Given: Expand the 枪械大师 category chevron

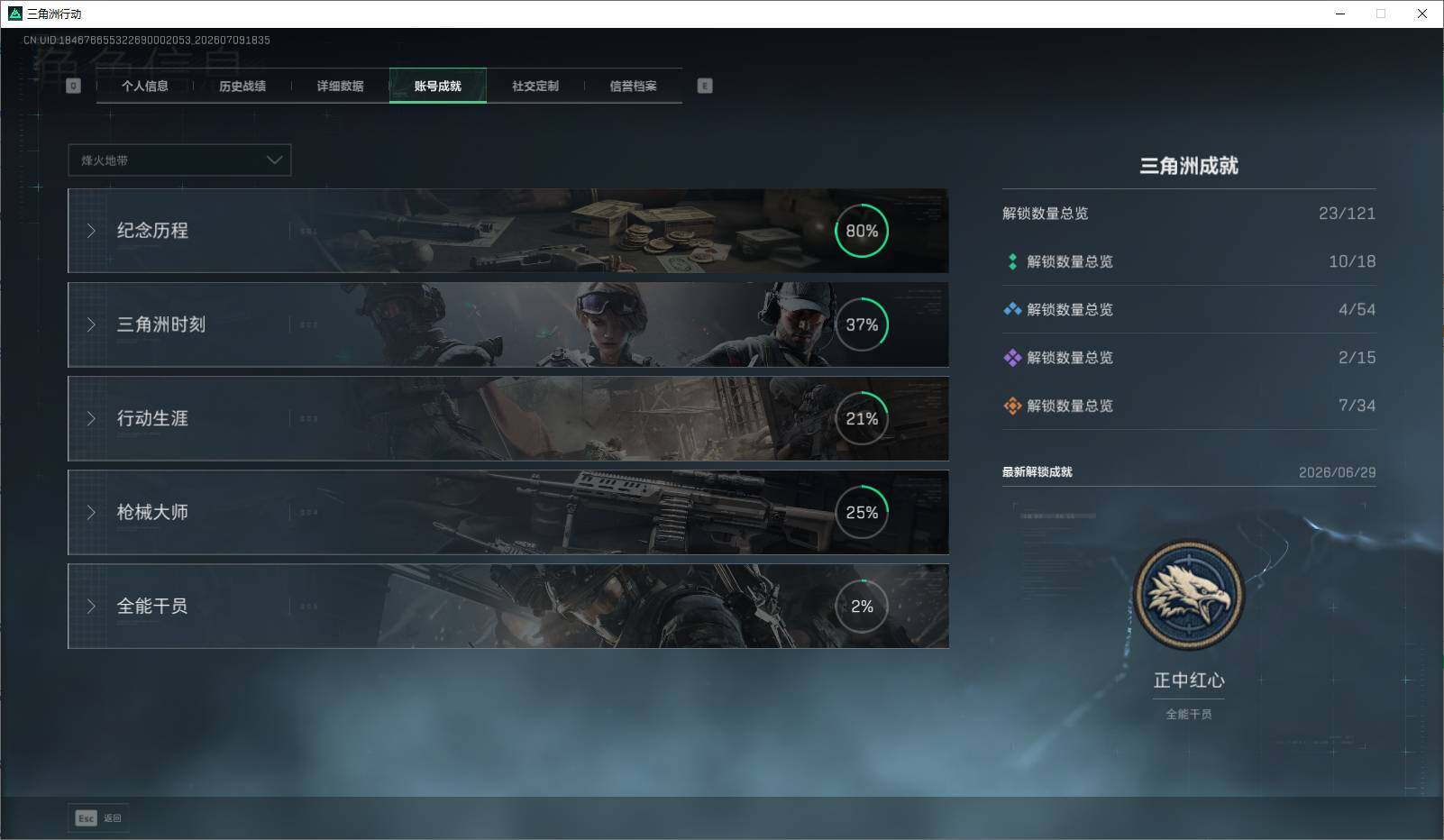Looking at the screenshot, I should pos(91,512).
